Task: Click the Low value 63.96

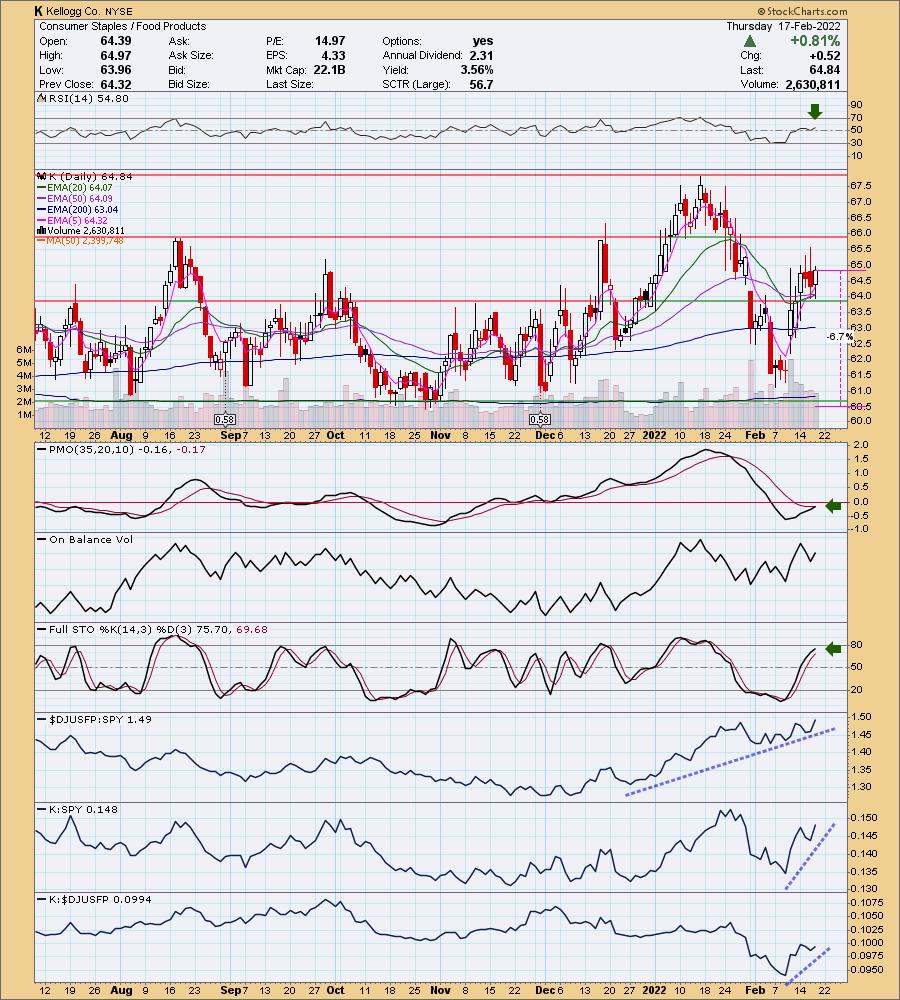Action: point(115,70)
